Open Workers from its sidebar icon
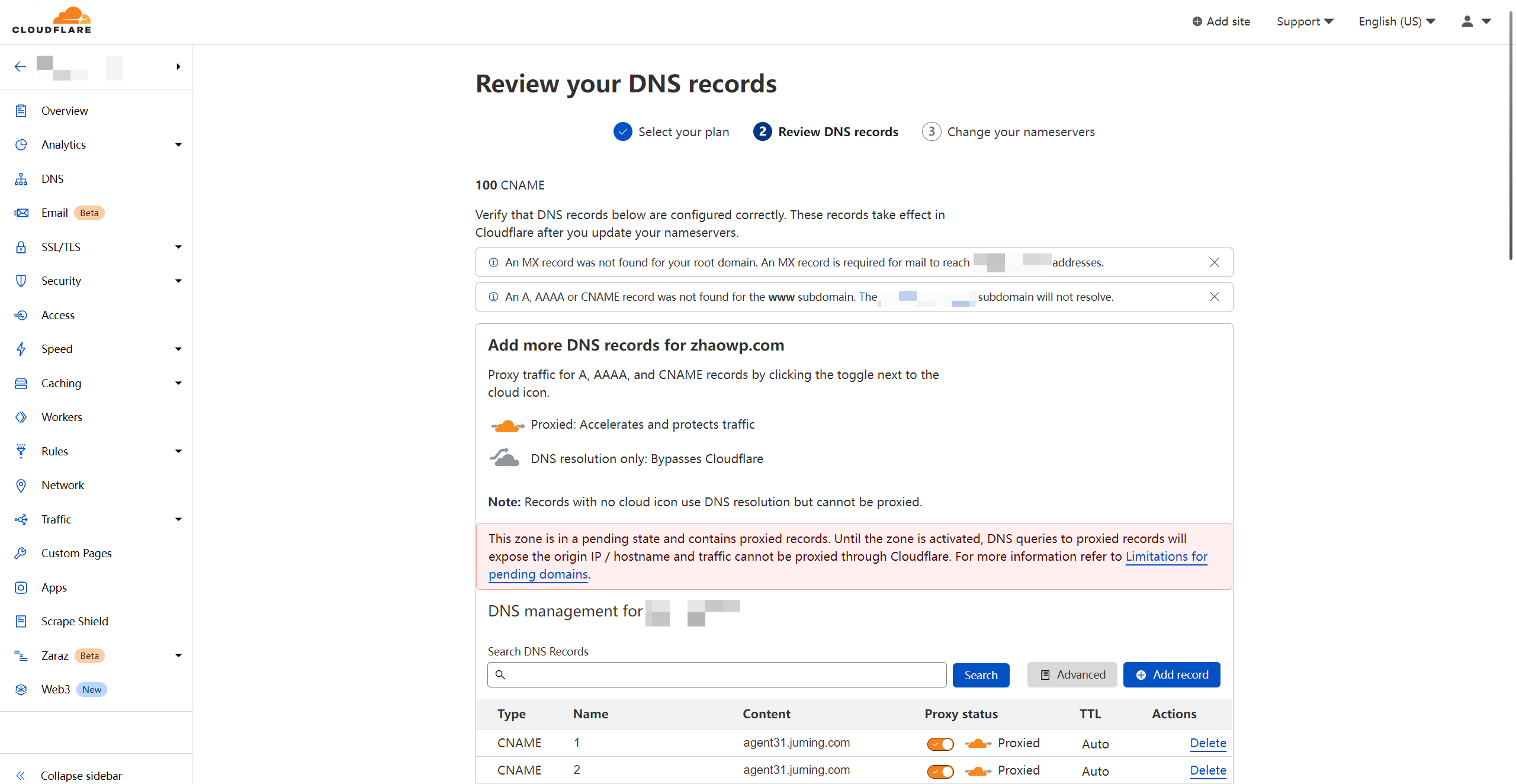Viewport: 1516px width, 784px height. pos(21,417)
